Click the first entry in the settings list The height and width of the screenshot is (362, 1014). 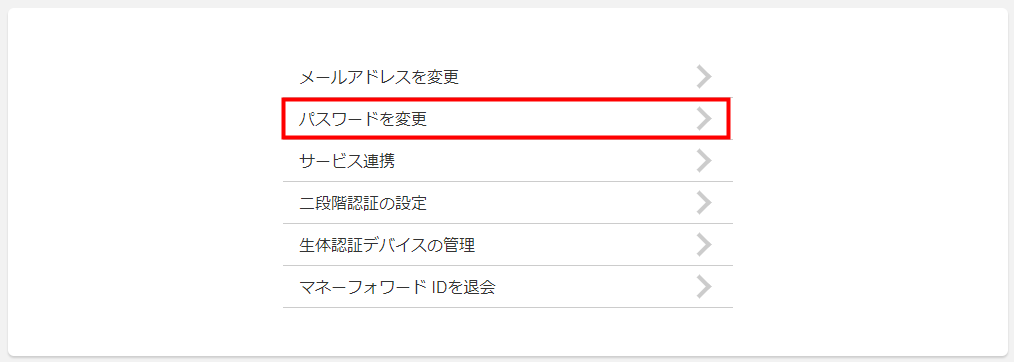(508, 77)
